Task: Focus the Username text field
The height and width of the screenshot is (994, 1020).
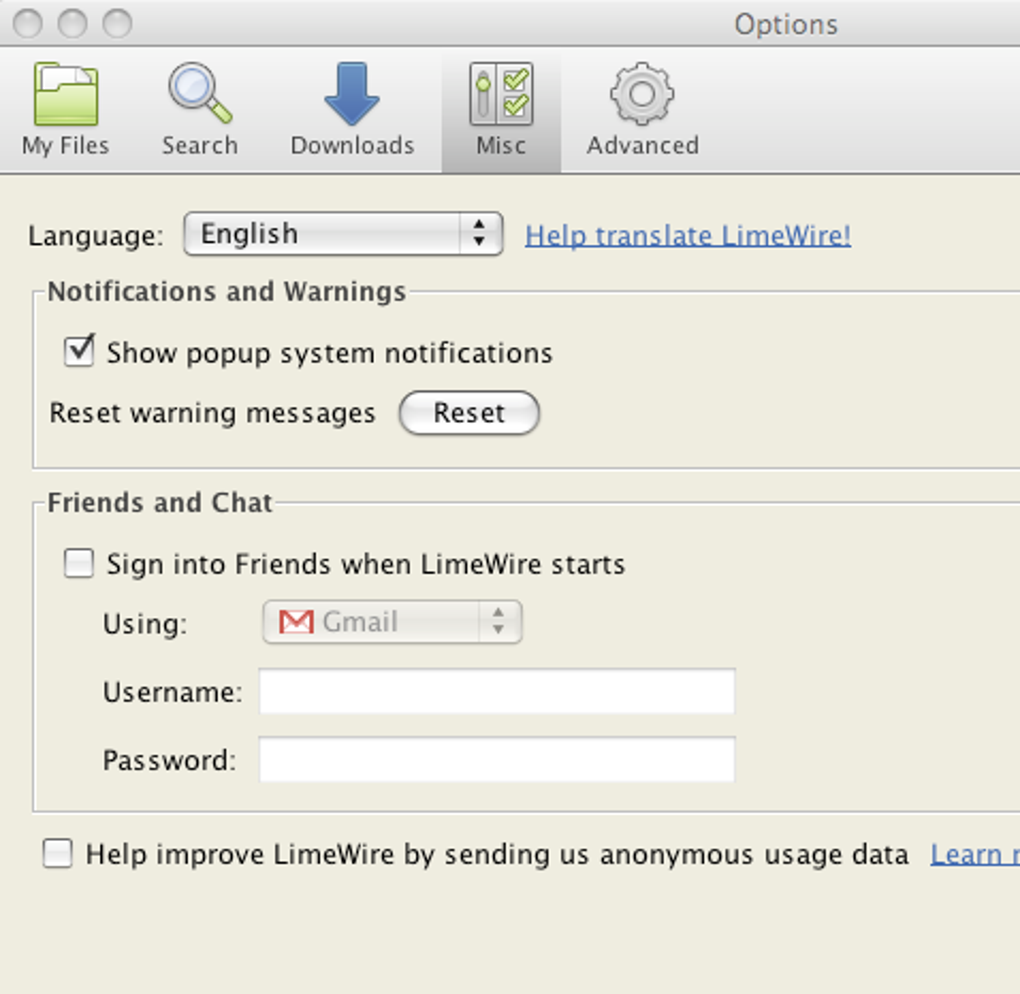Action: [497, 692]
